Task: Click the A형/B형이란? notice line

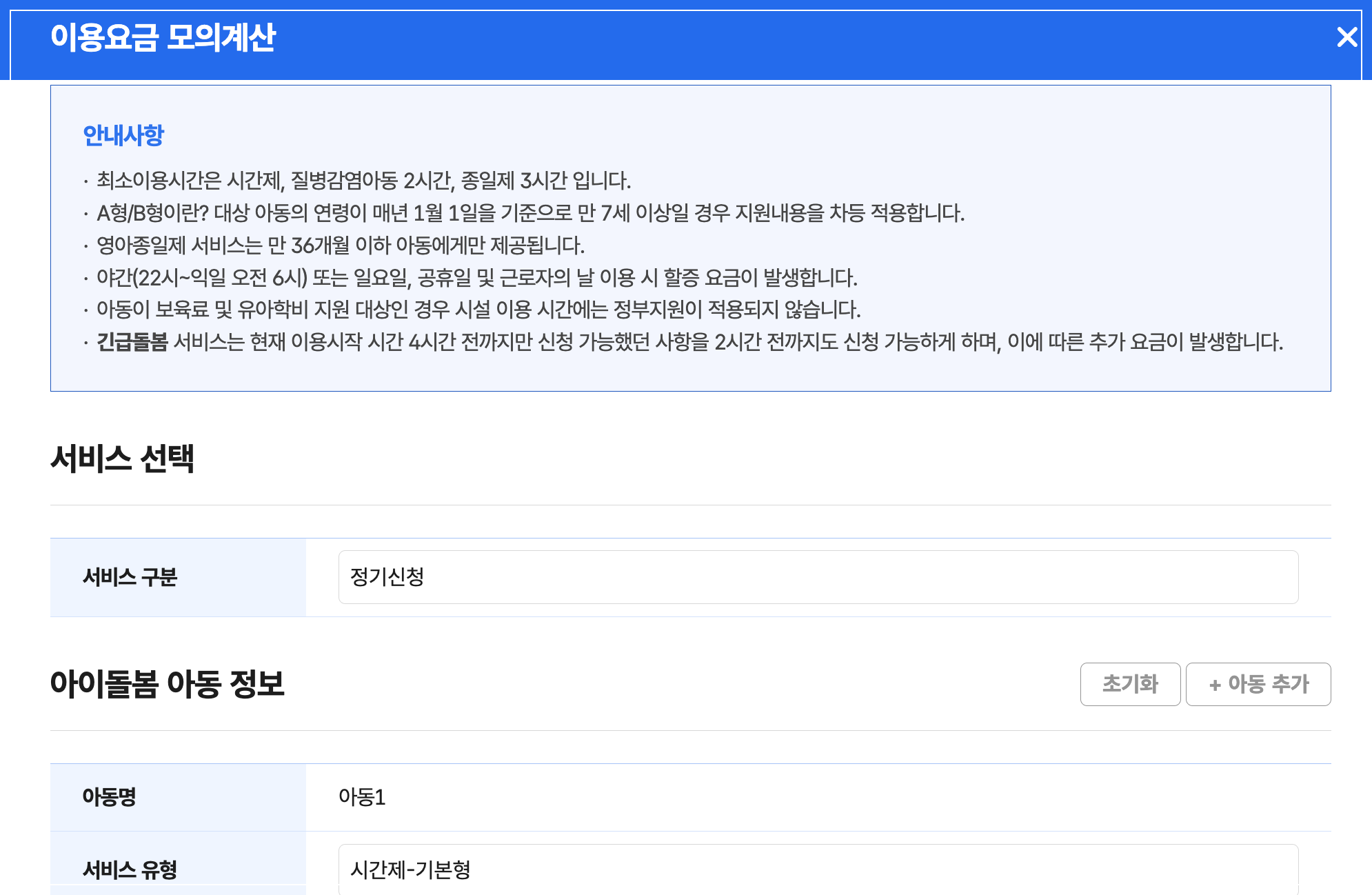Action: [529, 213]
